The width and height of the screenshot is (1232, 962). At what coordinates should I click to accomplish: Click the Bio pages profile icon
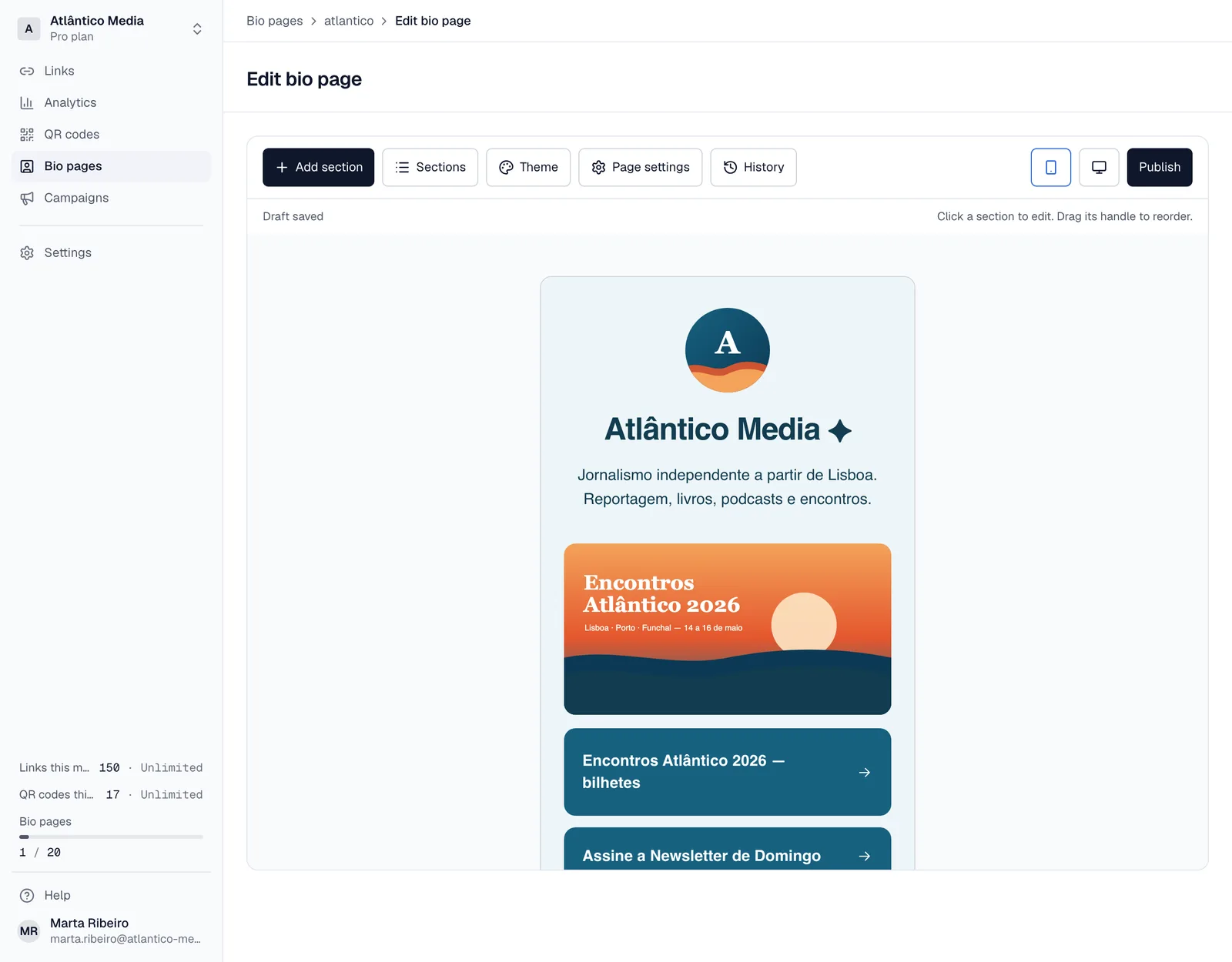pyautogui.click(x=27, y=166)
